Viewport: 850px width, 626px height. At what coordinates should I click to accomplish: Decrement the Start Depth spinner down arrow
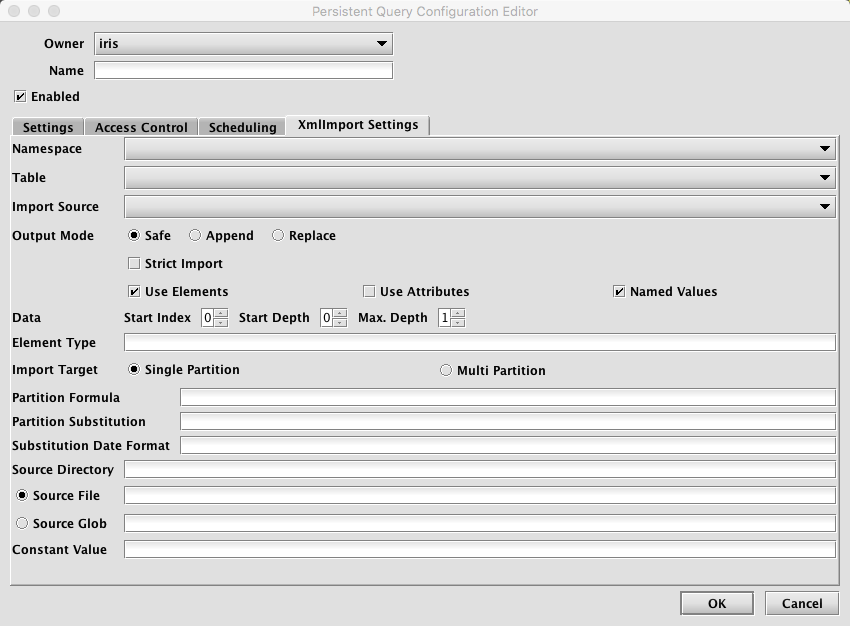coord(340,323)
